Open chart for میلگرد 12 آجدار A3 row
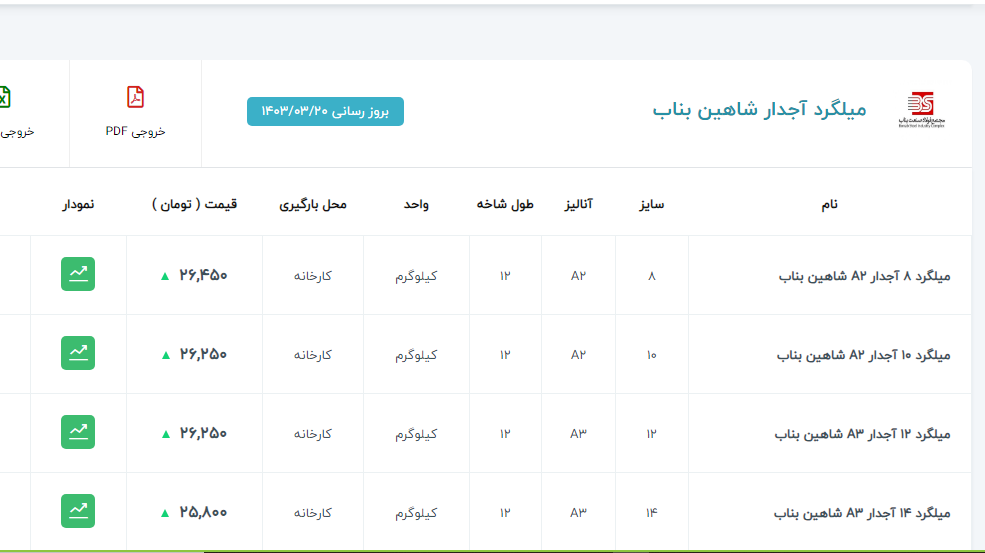 [x=78, y=433]
